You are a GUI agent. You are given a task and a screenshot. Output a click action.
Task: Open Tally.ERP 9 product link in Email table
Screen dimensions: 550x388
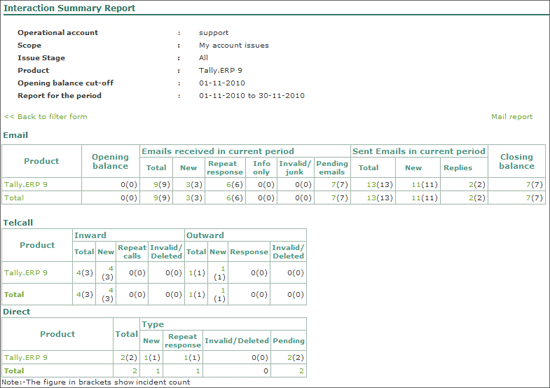coord(26,184)
